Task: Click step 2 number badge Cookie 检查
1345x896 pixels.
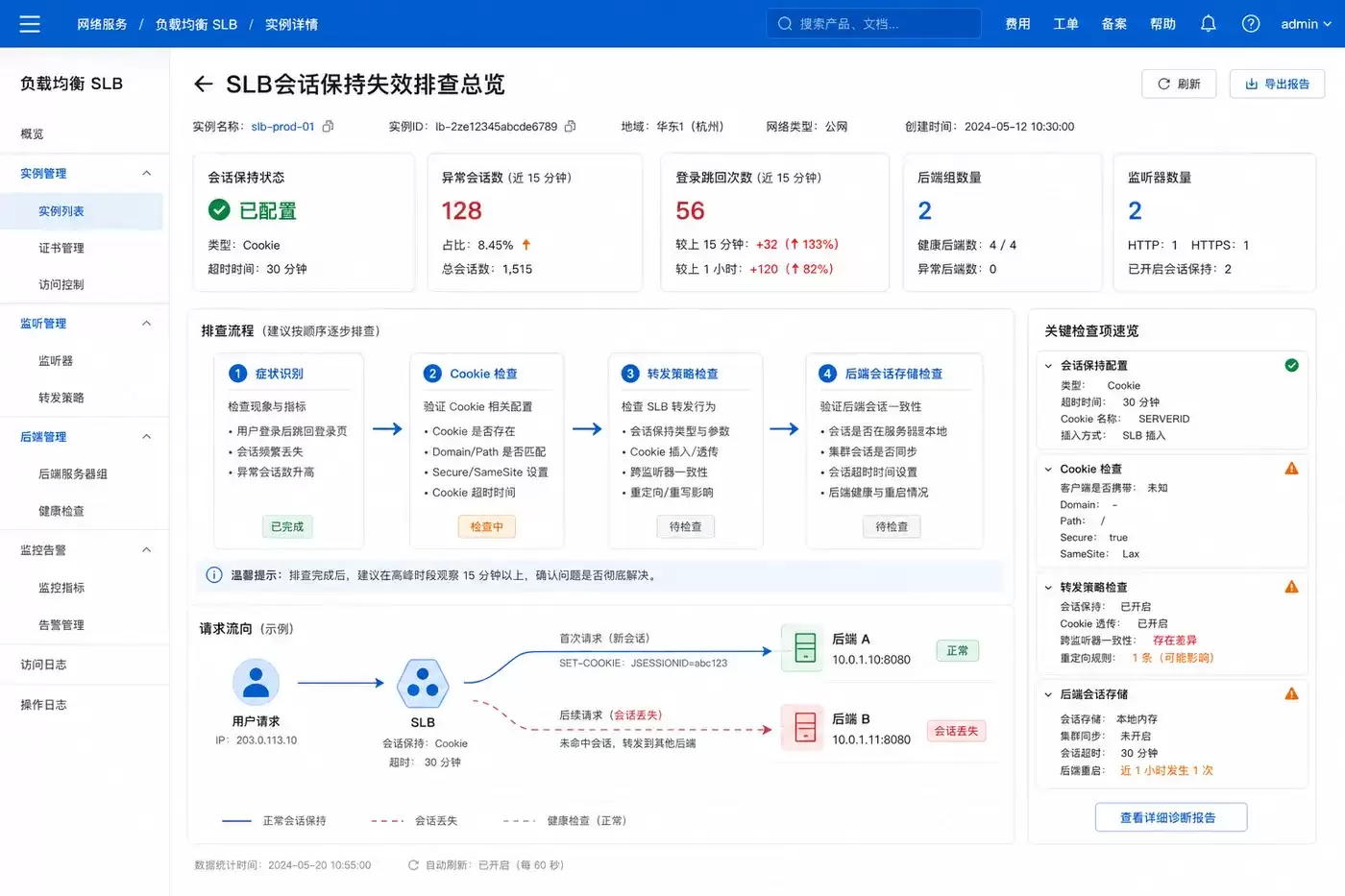Action: pos(432,374)
